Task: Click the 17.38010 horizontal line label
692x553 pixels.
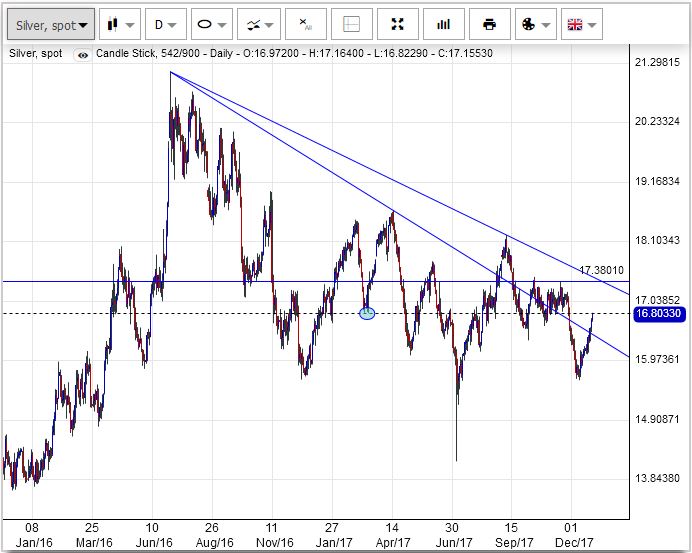Action: tap(602, 270)
